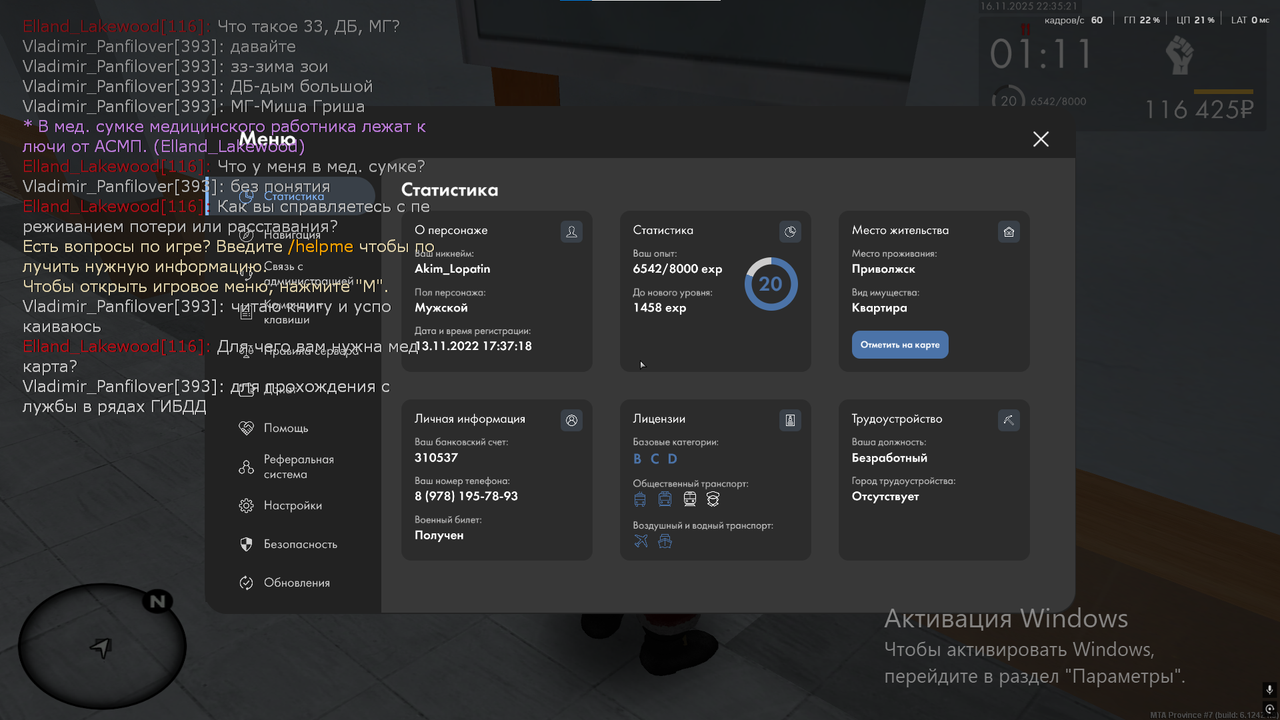
Task: Click the gear icon beside Настройки
Action: click(246, 506)
